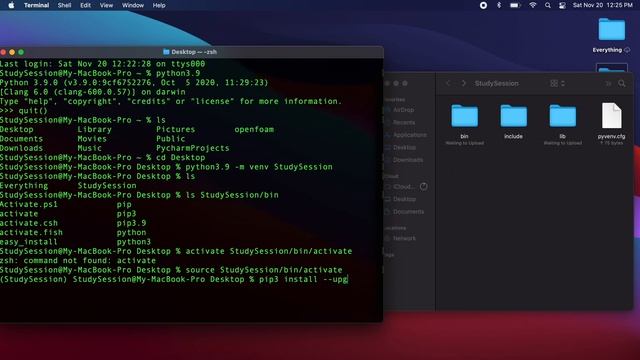This screenshot has height=360, width=640.
Task: Open Network in Finder sidebar
Action: tap(404, 238)
